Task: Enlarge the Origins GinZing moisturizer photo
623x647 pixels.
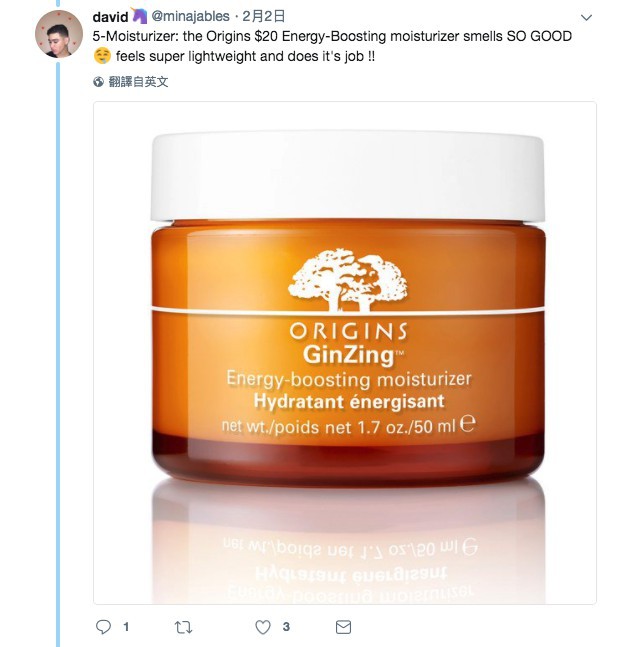Action: tap(345, 353)
